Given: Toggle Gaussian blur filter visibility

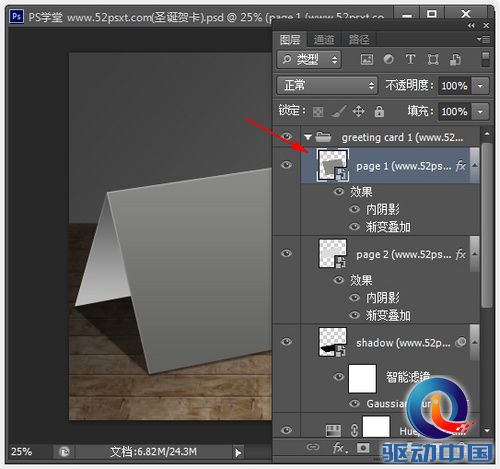Looking at the screenshot, I should click(x=354, y=404).
